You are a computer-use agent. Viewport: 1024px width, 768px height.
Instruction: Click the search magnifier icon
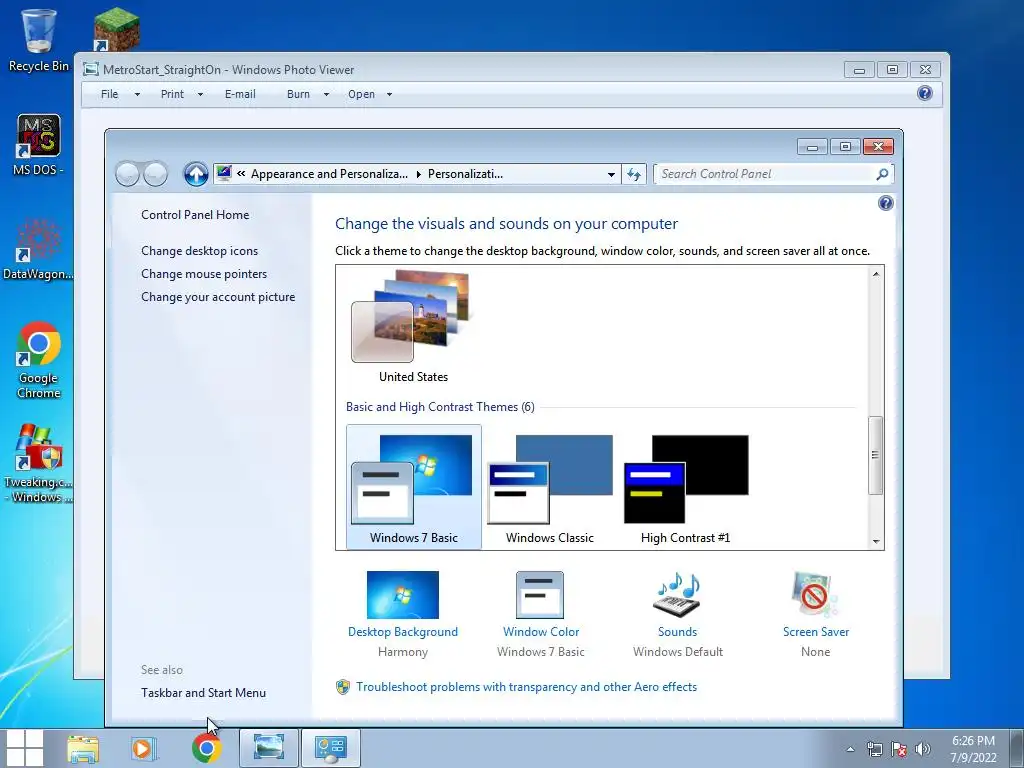pos(882,174)
